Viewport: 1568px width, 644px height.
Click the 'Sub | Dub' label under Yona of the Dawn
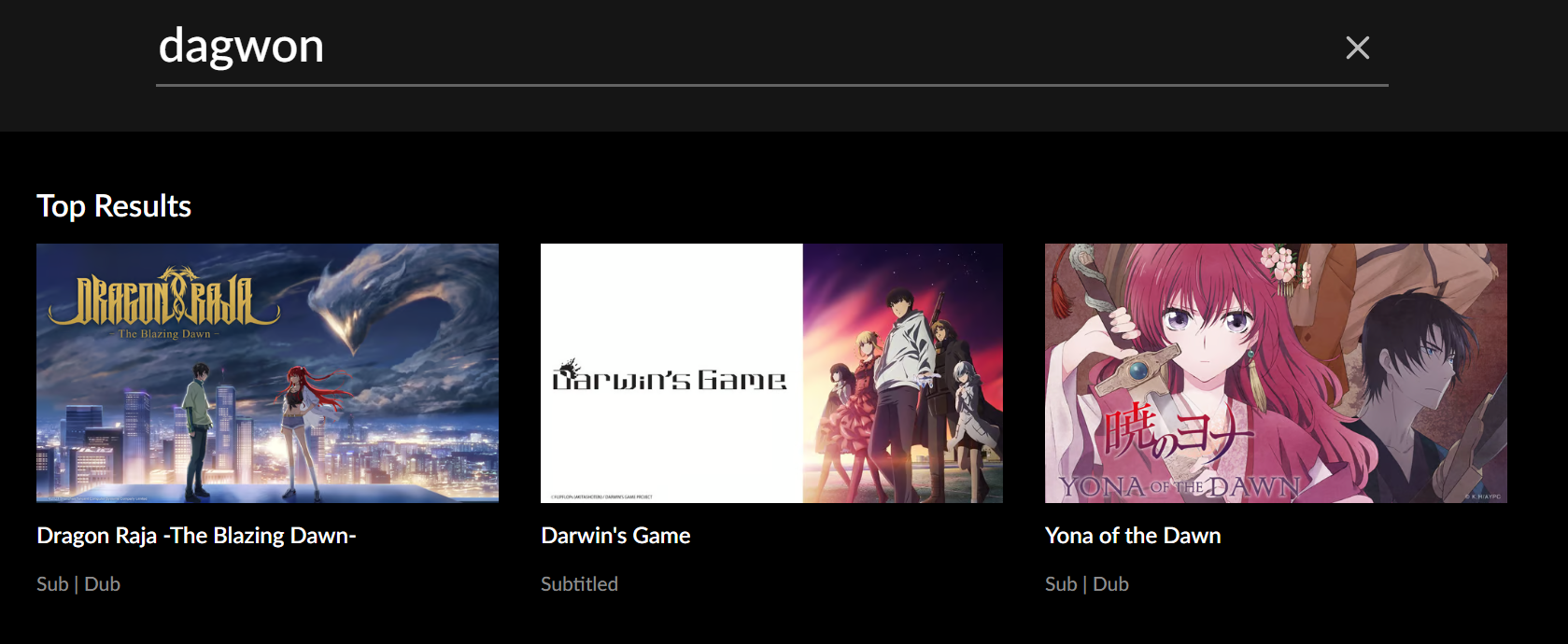tap(1087, 584)
